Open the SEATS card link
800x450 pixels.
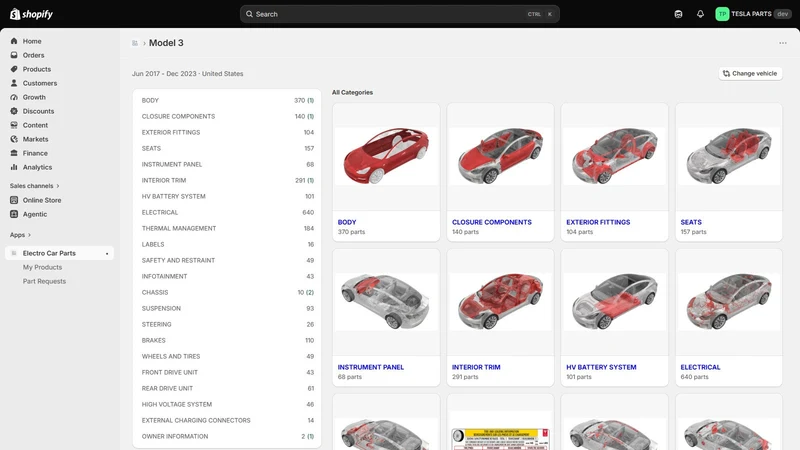(x=691, y=222)
